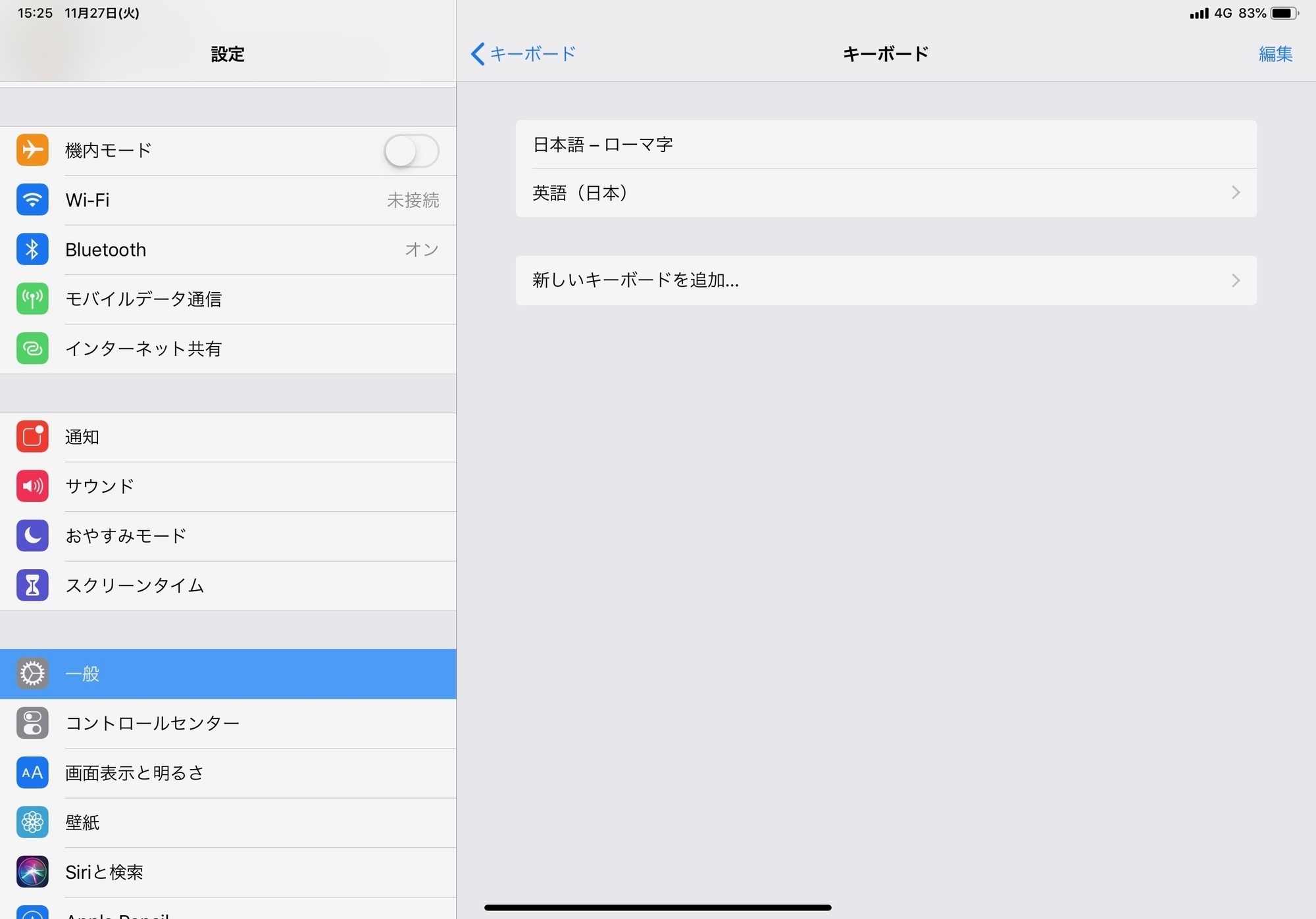Select 日本語 – ローマ字 keyboard row
Screen dimensions: 1316x919
886,145
